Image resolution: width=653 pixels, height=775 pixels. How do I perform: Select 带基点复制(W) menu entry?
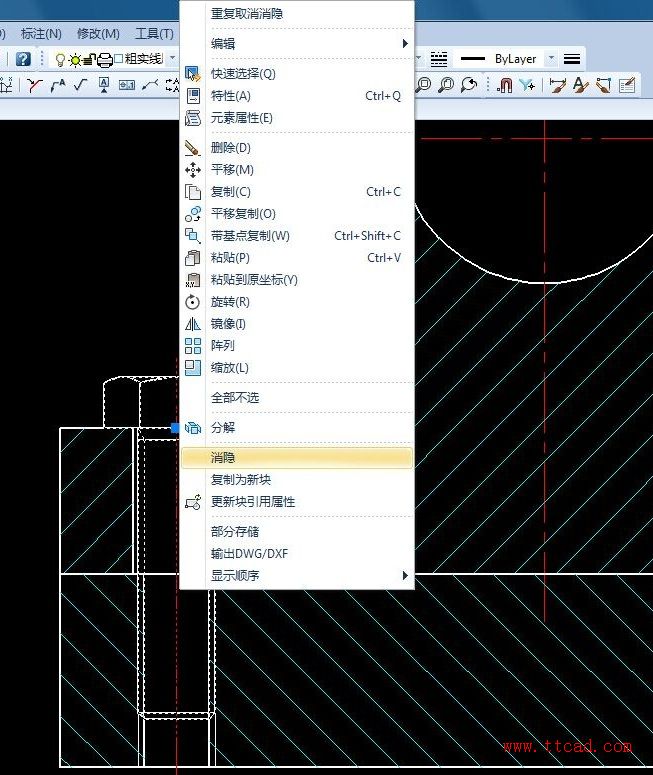[x=297, y=236]
